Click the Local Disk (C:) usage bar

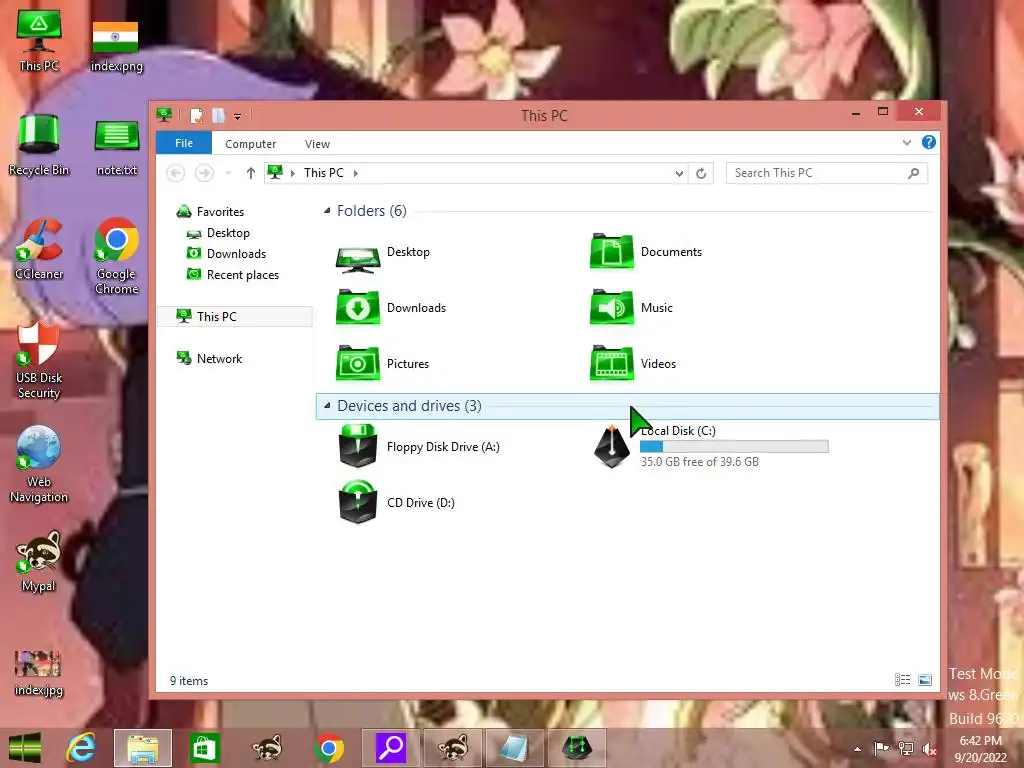tap(734, 447)
